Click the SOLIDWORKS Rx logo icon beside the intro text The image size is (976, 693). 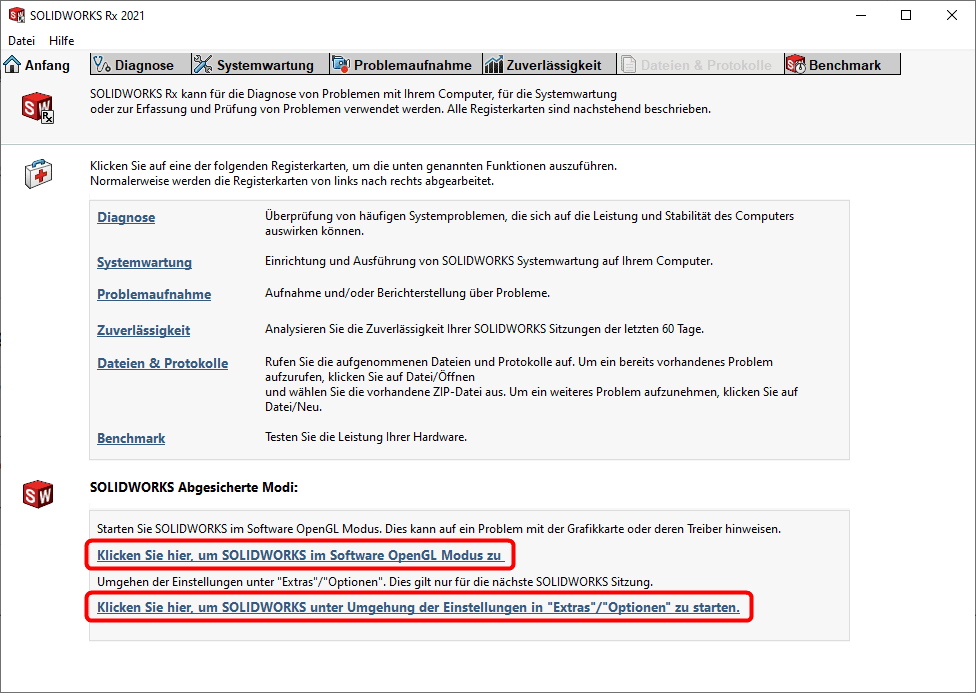click(38, 108)
